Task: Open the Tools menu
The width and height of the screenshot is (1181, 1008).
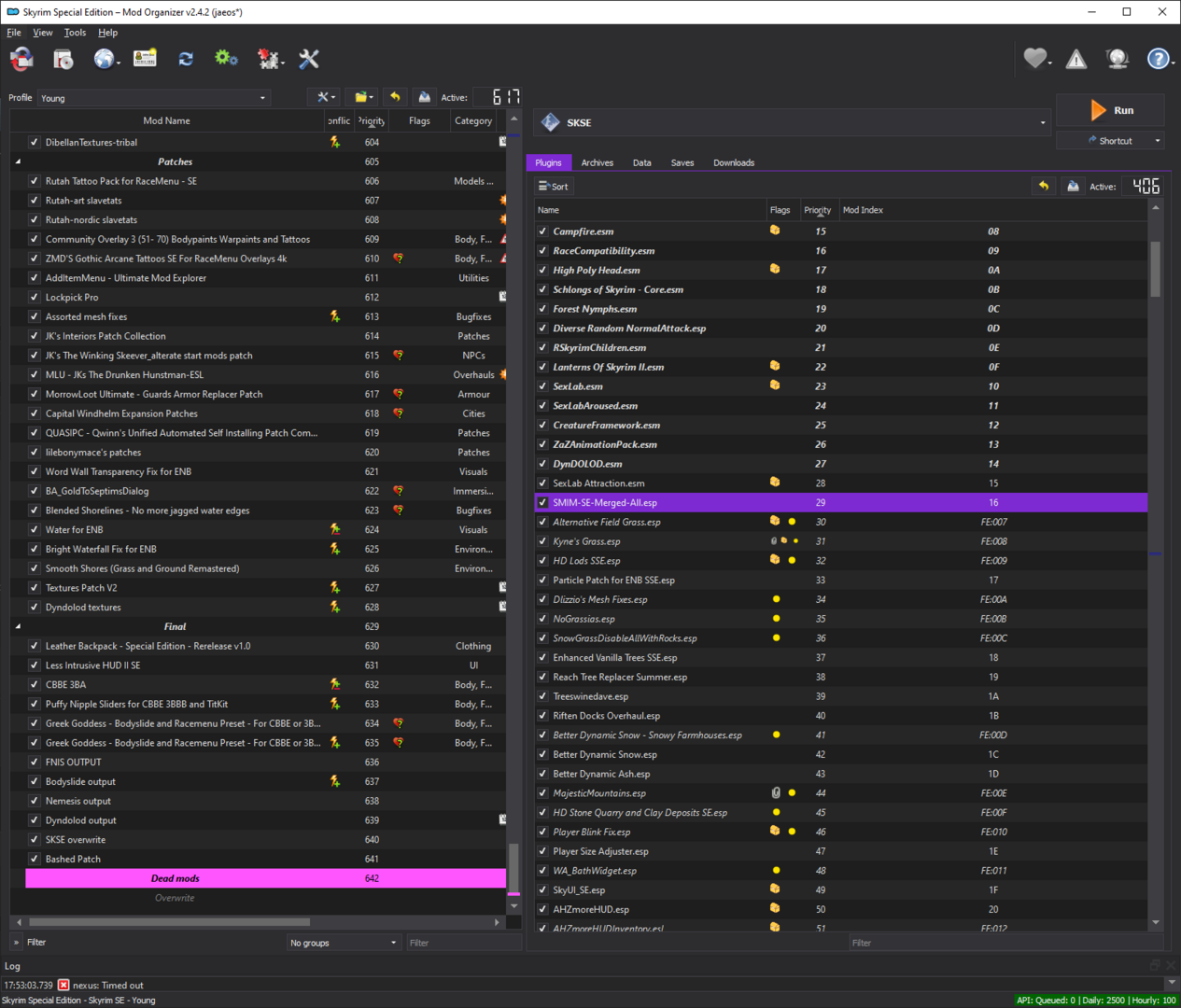Action: tap(75, 33)
